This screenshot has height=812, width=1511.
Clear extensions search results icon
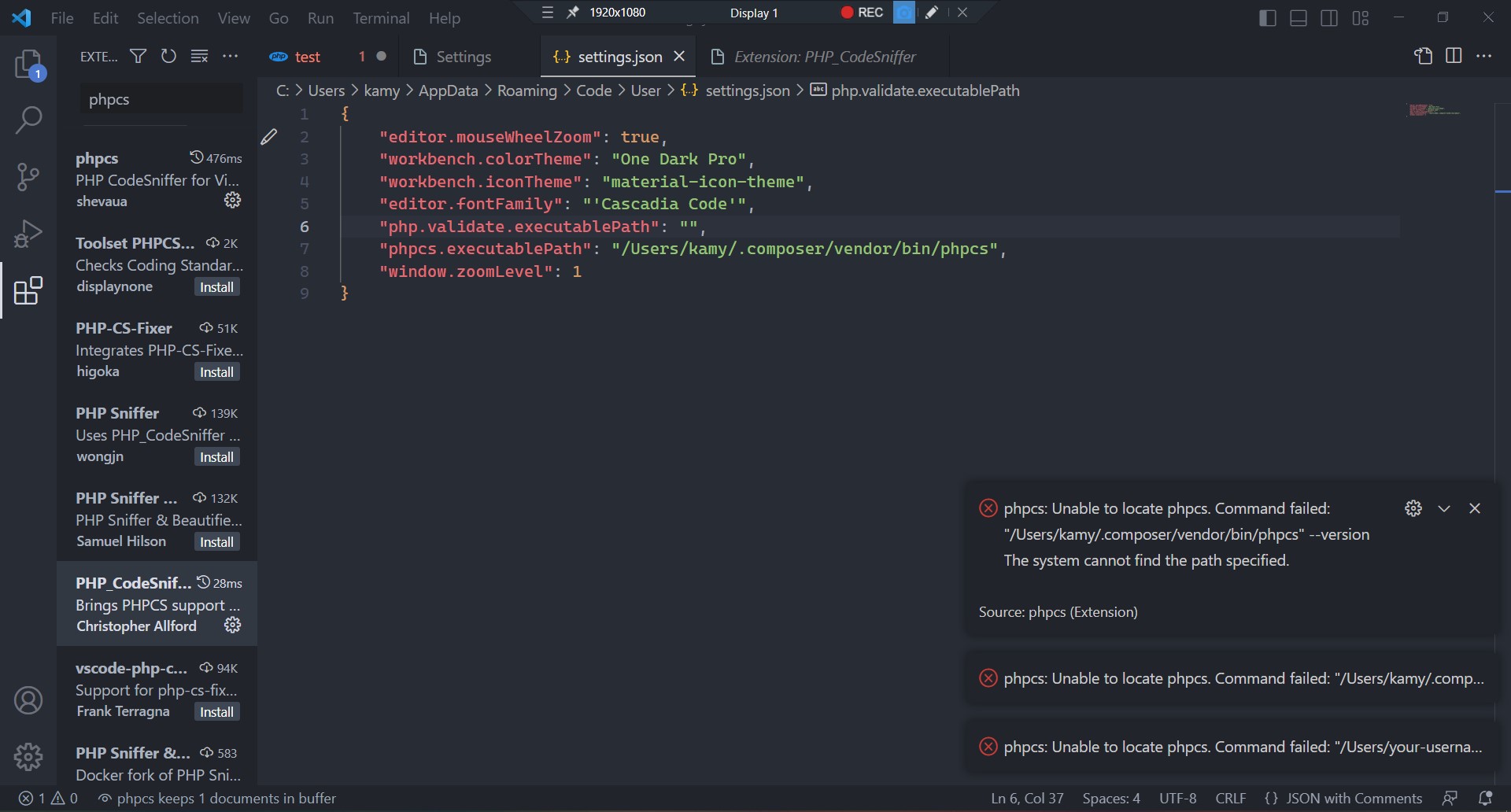point(199,57)
